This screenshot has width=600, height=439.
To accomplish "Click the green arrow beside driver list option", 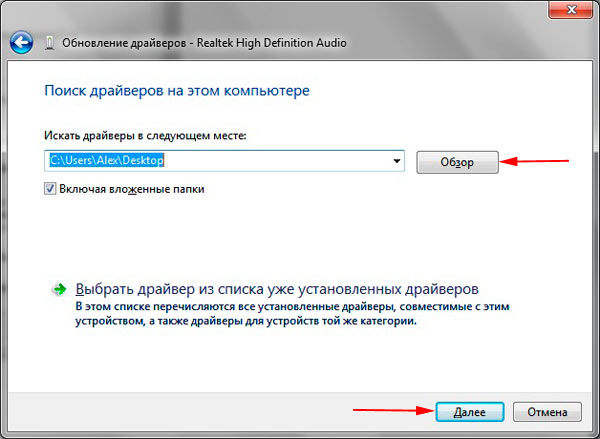I will click(58, 288).
